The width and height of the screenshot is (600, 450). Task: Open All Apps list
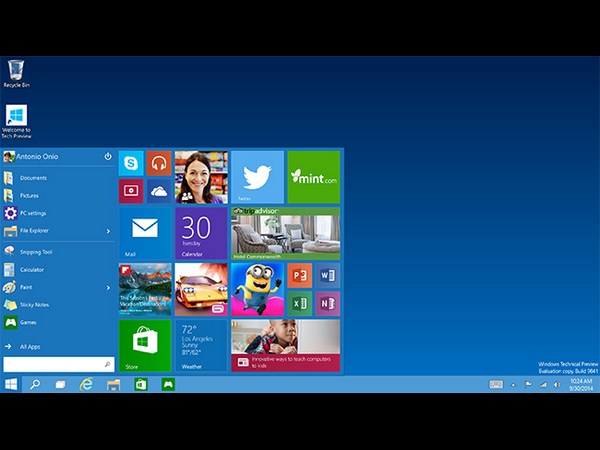click(30, 346)
